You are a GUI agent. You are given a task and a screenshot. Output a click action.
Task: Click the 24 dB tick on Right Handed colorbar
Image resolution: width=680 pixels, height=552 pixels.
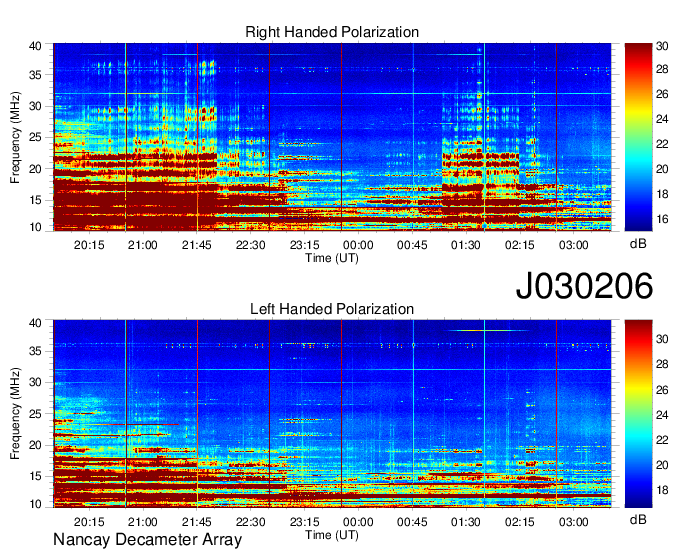click(662, 119)
